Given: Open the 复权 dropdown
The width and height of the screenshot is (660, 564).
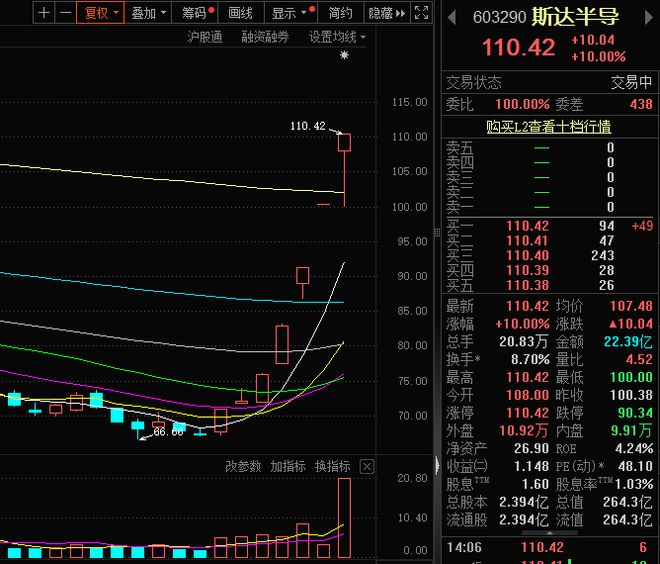Looking at the screenshot, I should (x=101, y=13).
